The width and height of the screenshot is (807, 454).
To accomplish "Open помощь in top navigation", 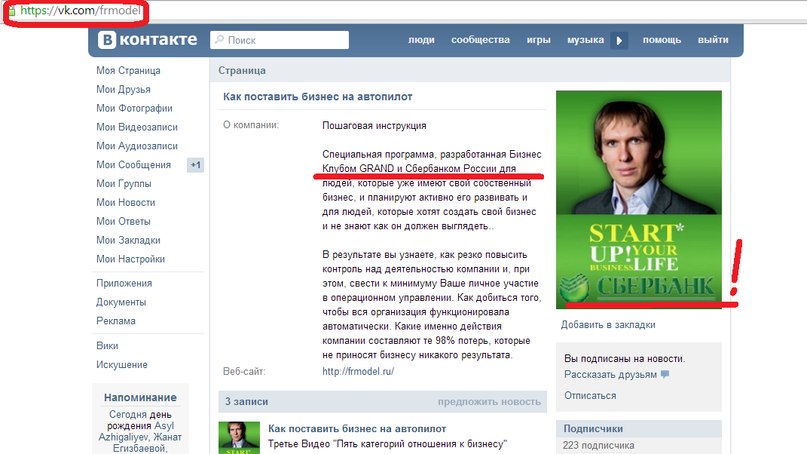I will [661, 40].
